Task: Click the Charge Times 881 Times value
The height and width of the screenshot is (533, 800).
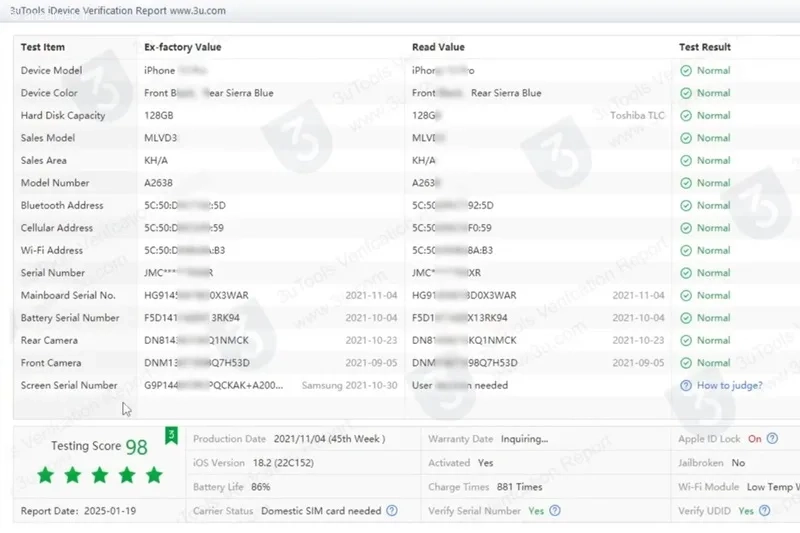Action: pos(519,487)
